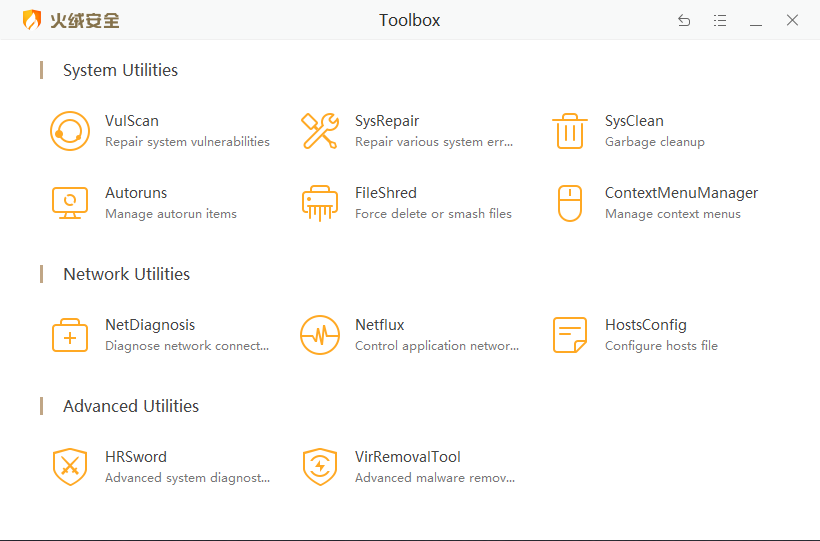820x541 pixels.
Task: Click the HostsConfig note icon
Action: (x=570, y=335)
